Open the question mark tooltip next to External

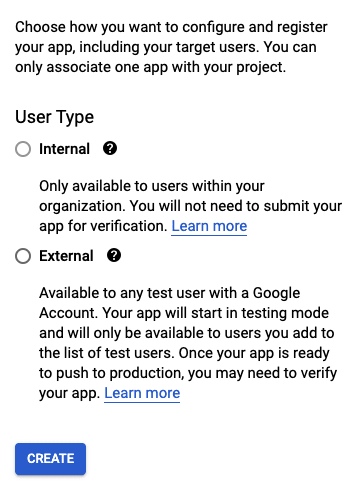click(x=114, y=256)
